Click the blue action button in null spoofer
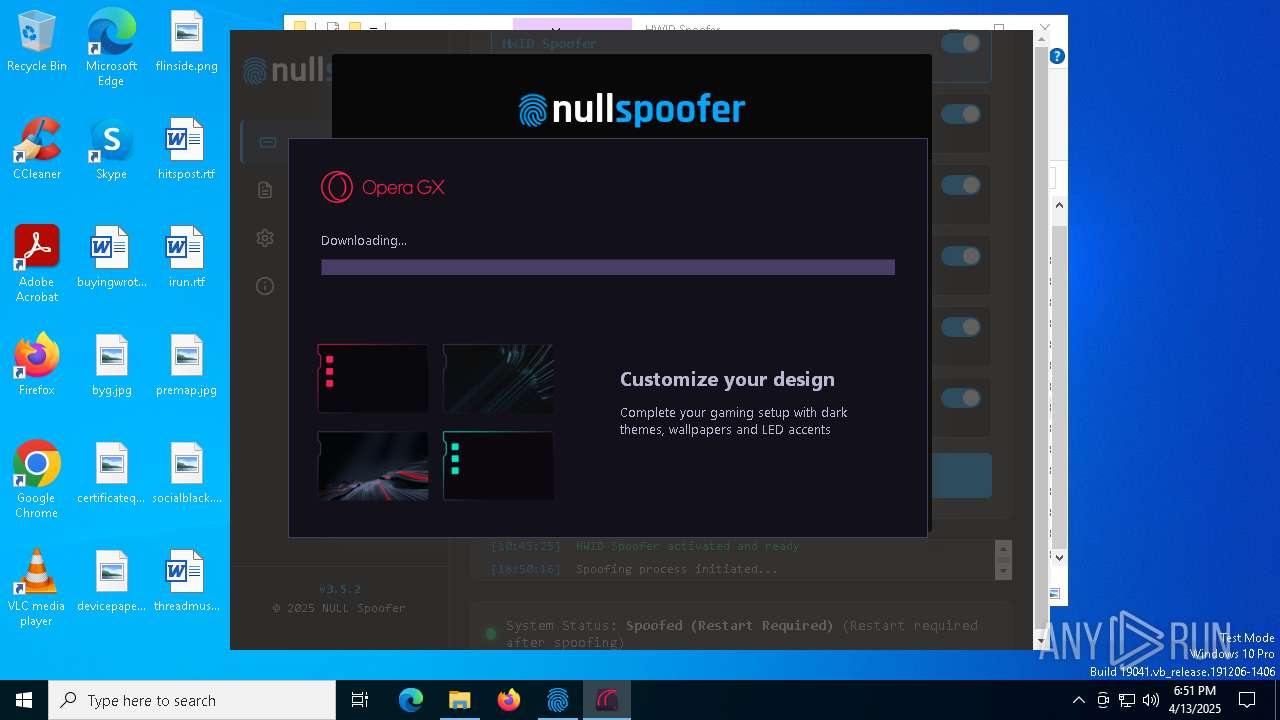 [x=961, y=476]
